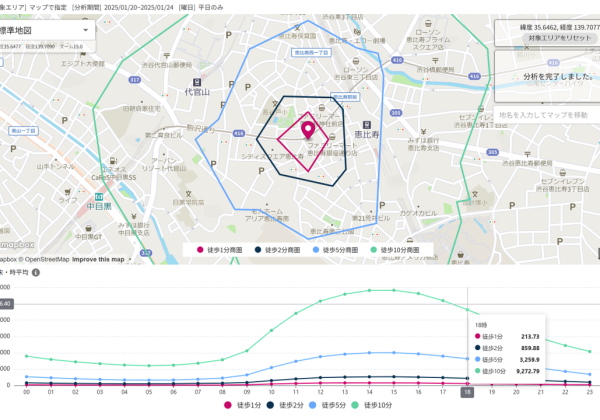Screen dimensions: 600x420
Task: Click basket icon above 中目黒GT
Action: [88, 228]
